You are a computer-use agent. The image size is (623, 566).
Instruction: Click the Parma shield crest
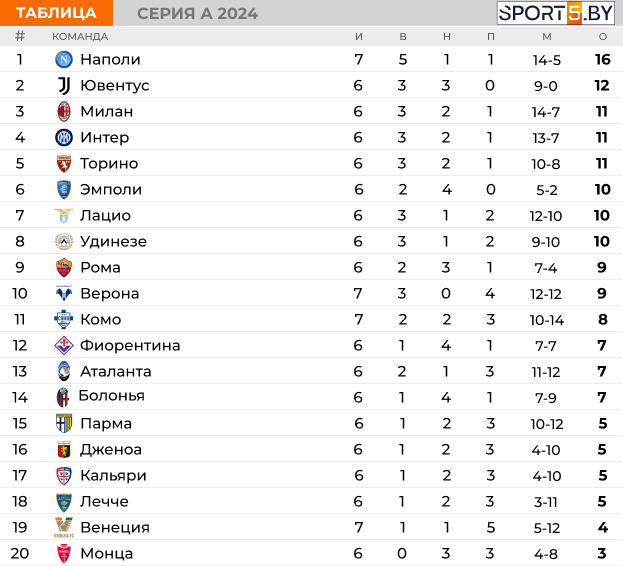tap(64, 423)
